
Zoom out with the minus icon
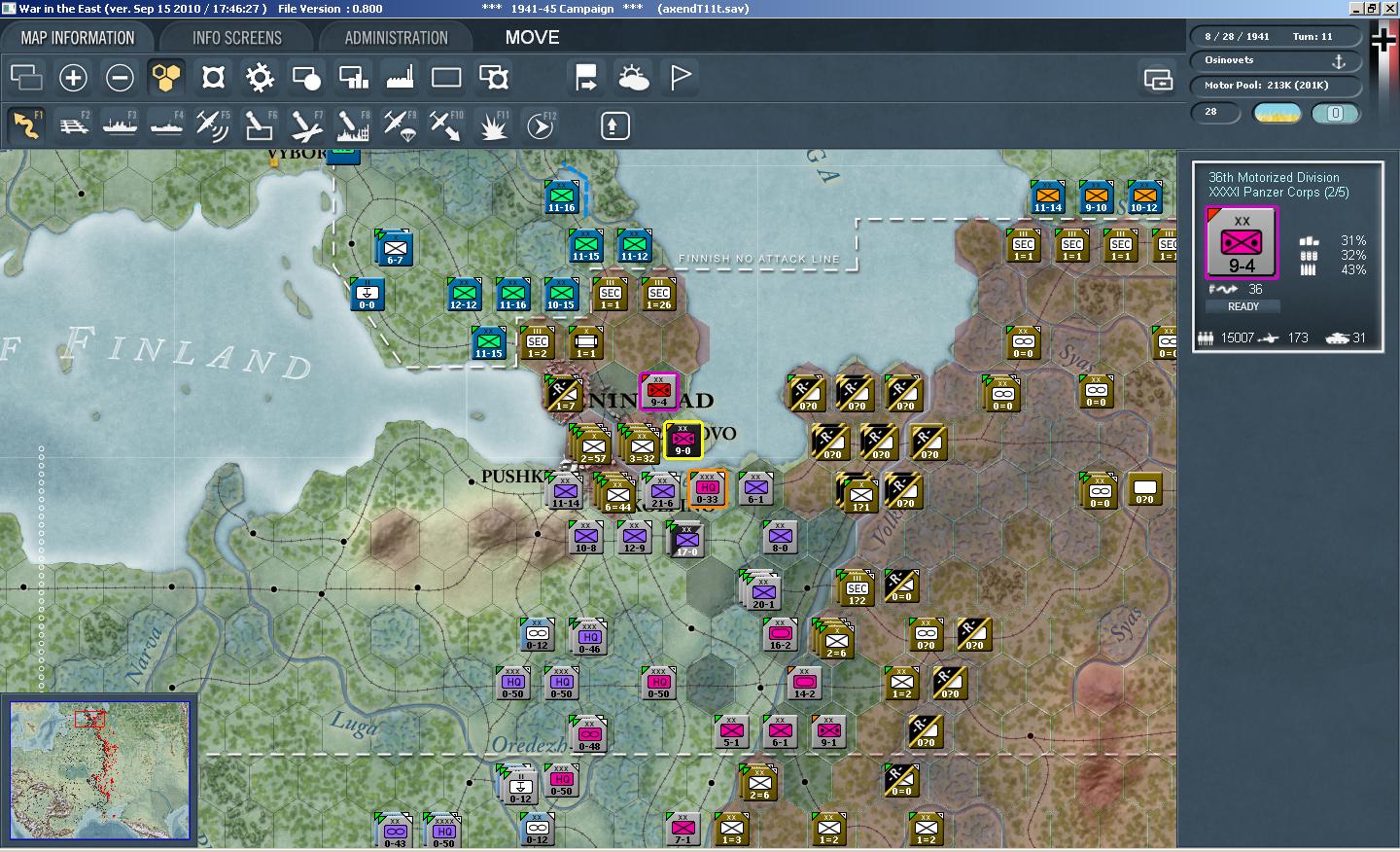point(120,77)
